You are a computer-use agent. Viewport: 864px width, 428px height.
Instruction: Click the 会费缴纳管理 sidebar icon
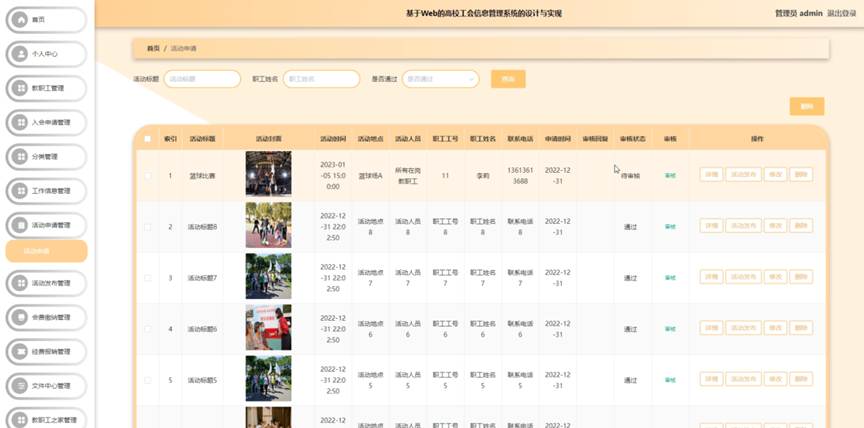pyautogui.click(x=20, y=317)
